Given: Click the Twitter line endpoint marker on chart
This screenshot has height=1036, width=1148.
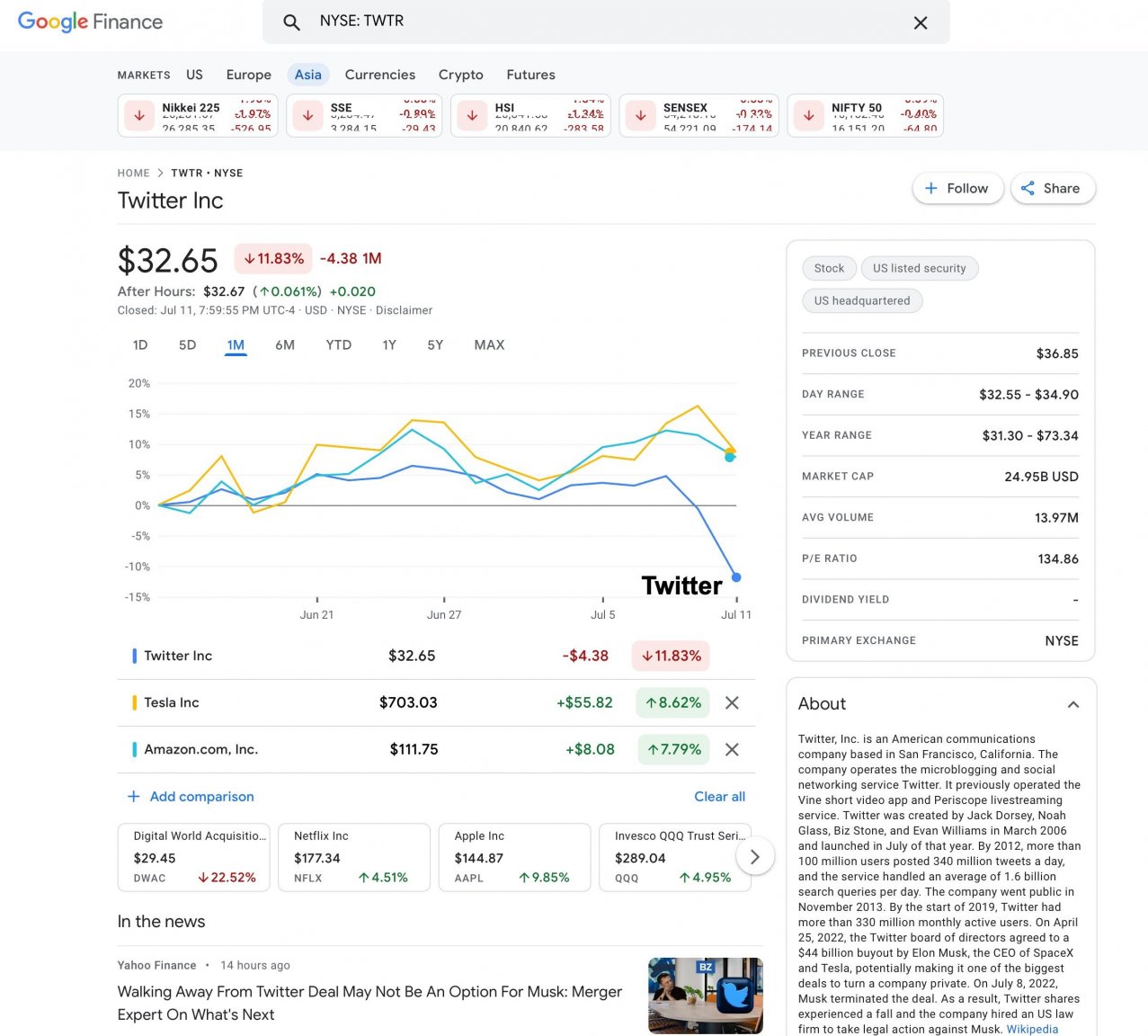Looking at the screenshot, I should coord(736,577).
